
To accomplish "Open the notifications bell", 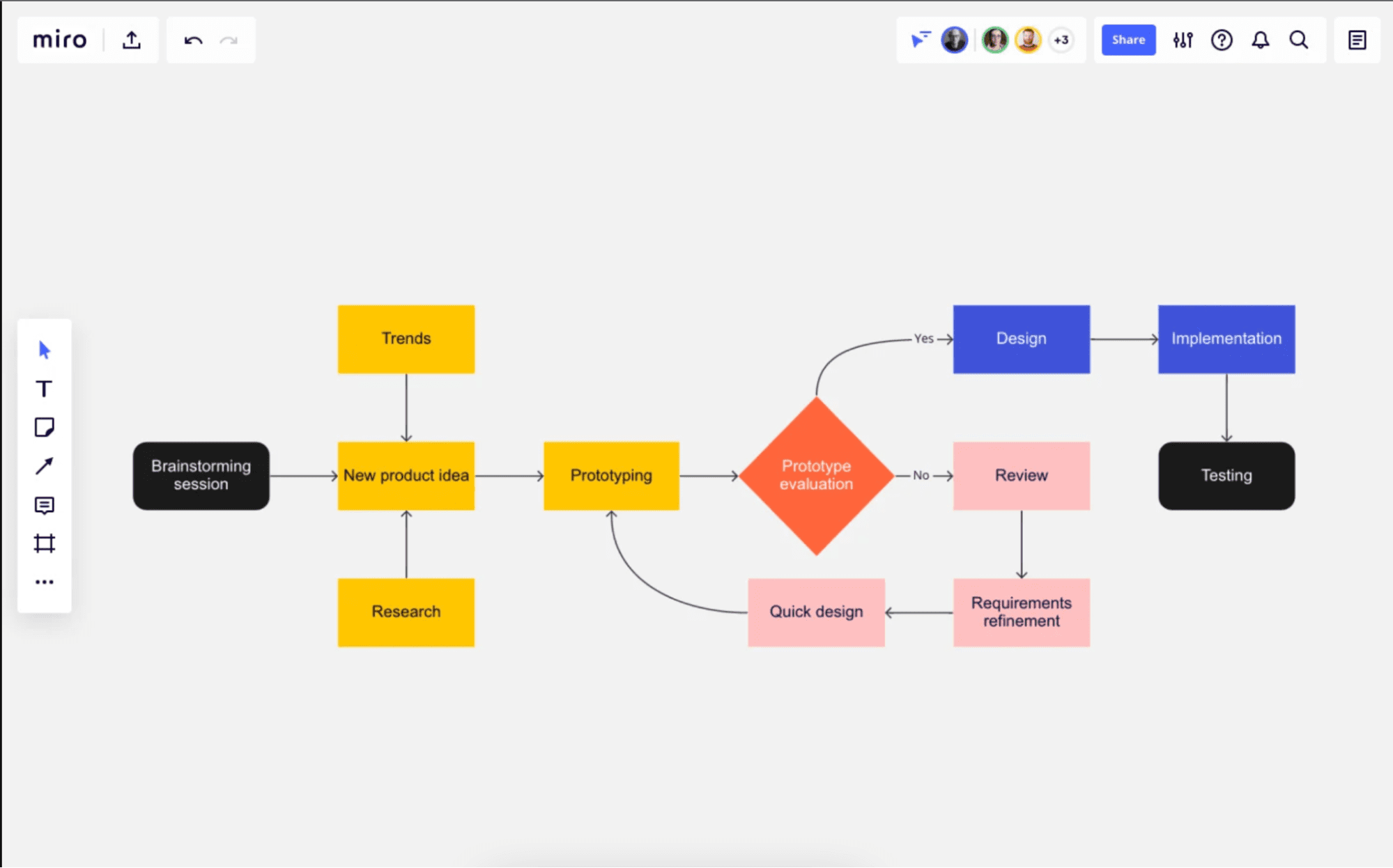I will point(1259,40).
